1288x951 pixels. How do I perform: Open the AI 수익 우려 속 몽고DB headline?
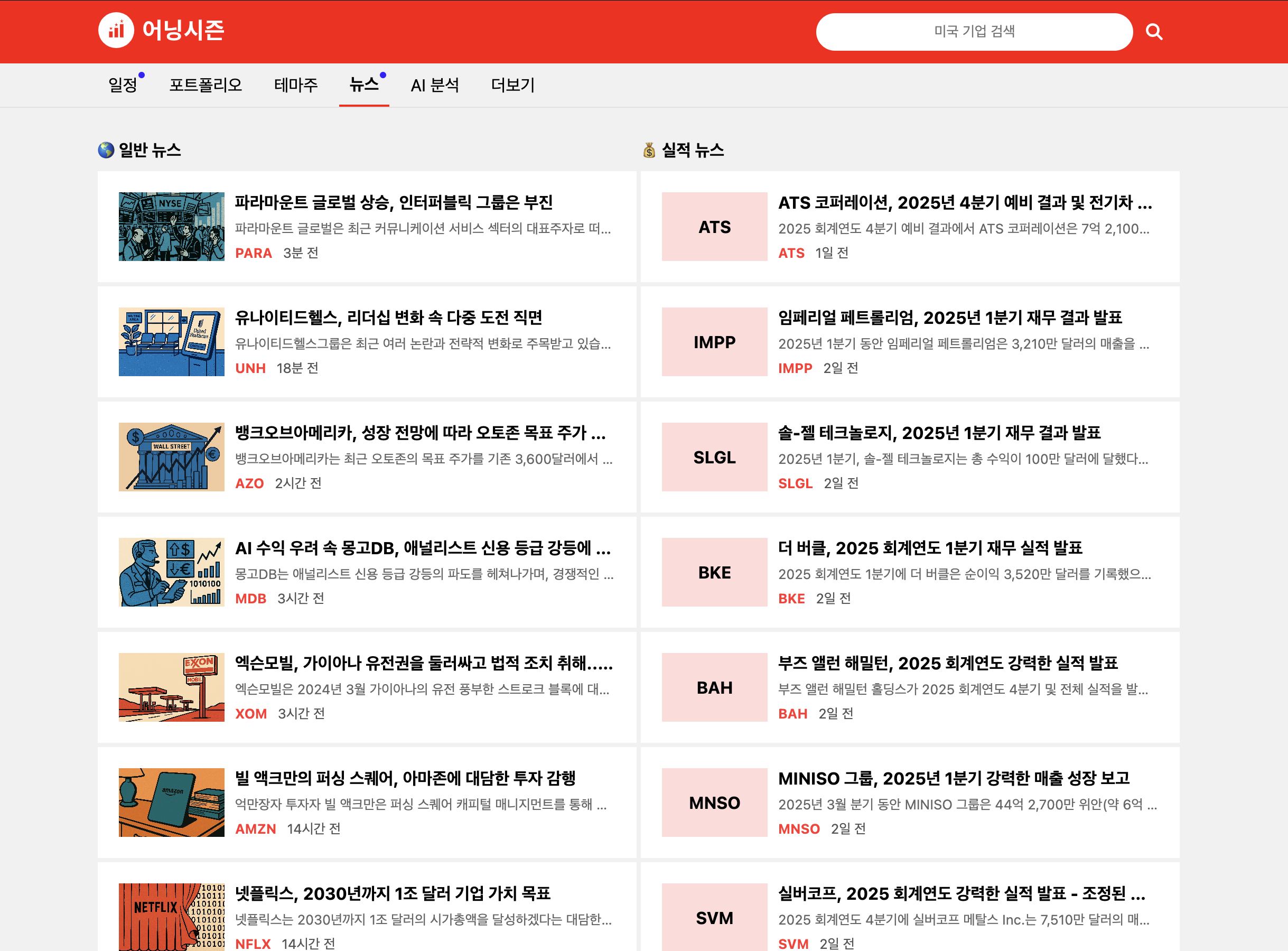(x=423, y=547)
